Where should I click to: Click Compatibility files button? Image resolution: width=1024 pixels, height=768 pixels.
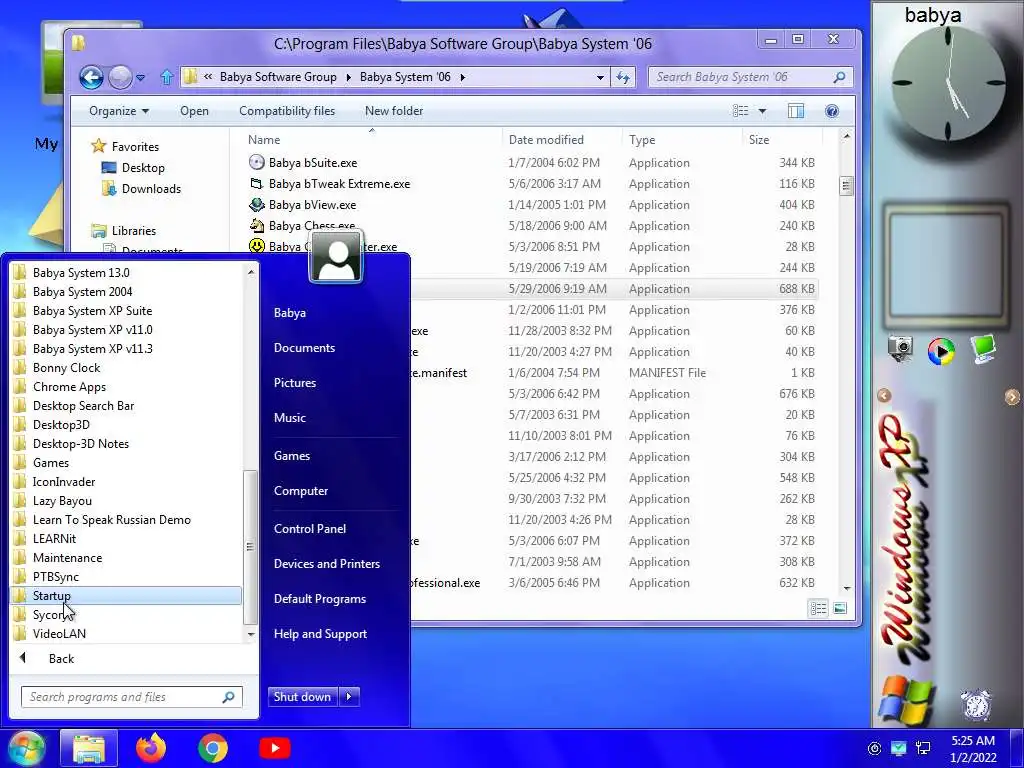click(287, 111)
